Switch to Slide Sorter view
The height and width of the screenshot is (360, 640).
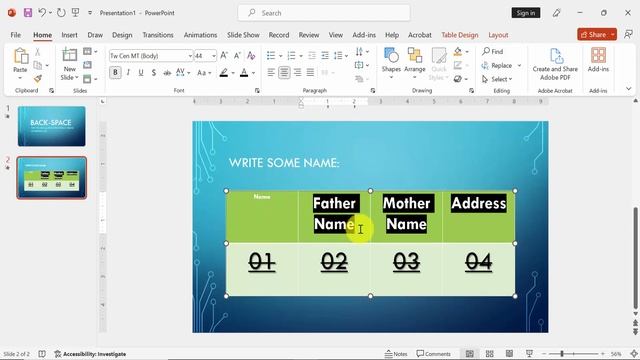pyautogui.click(x=489, y=353)
